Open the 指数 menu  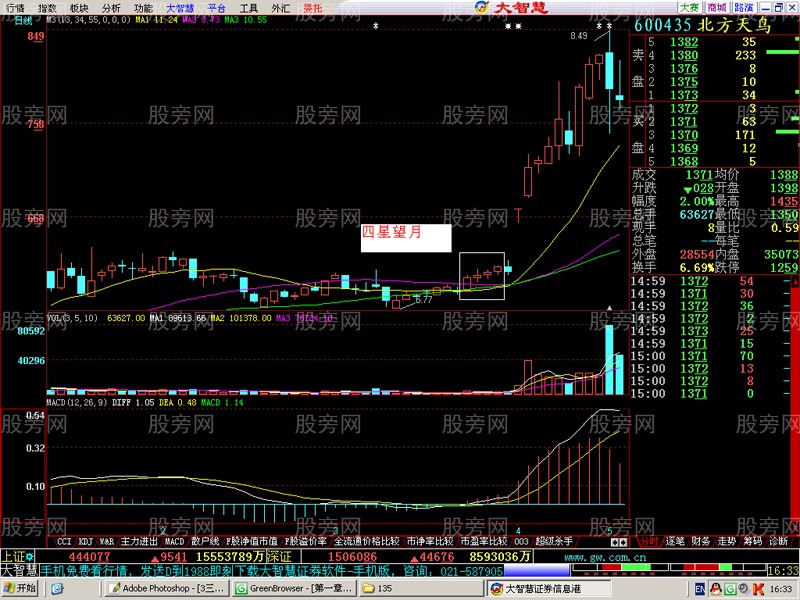47,8
